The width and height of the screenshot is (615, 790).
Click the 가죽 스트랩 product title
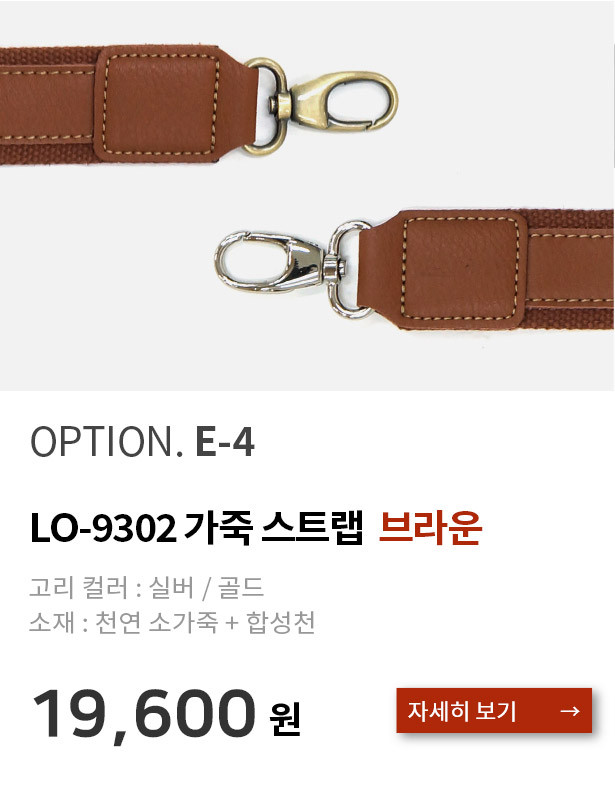click(273, 528)
